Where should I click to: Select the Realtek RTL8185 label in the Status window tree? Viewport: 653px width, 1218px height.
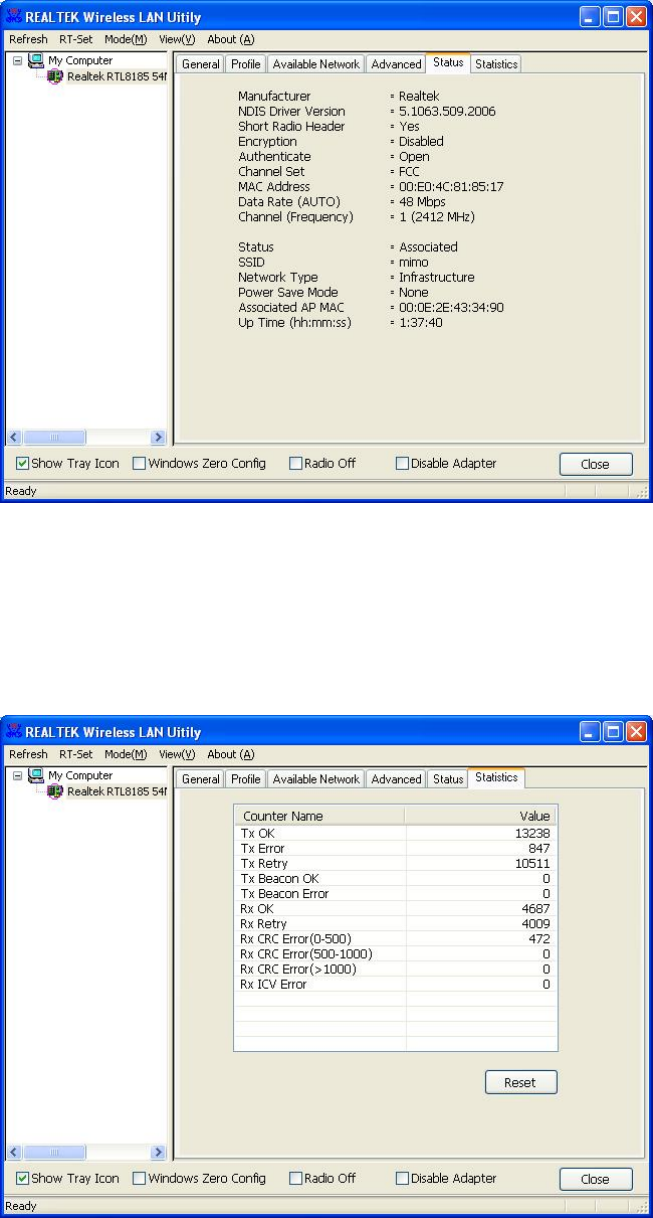pos(116,77)
